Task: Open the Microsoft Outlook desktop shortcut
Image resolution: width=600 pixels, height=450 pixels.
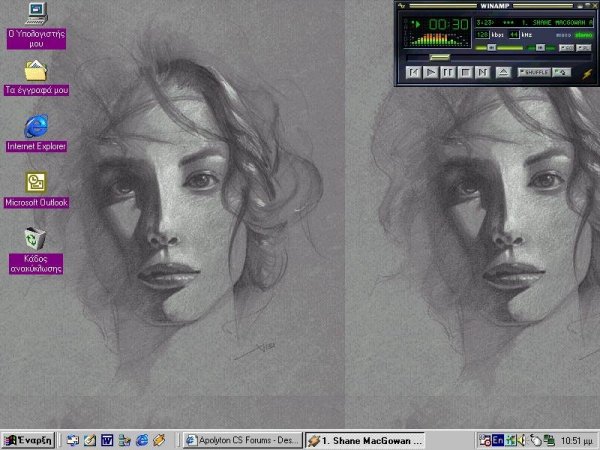Action: pyautogui.click(x=36, y=183)
